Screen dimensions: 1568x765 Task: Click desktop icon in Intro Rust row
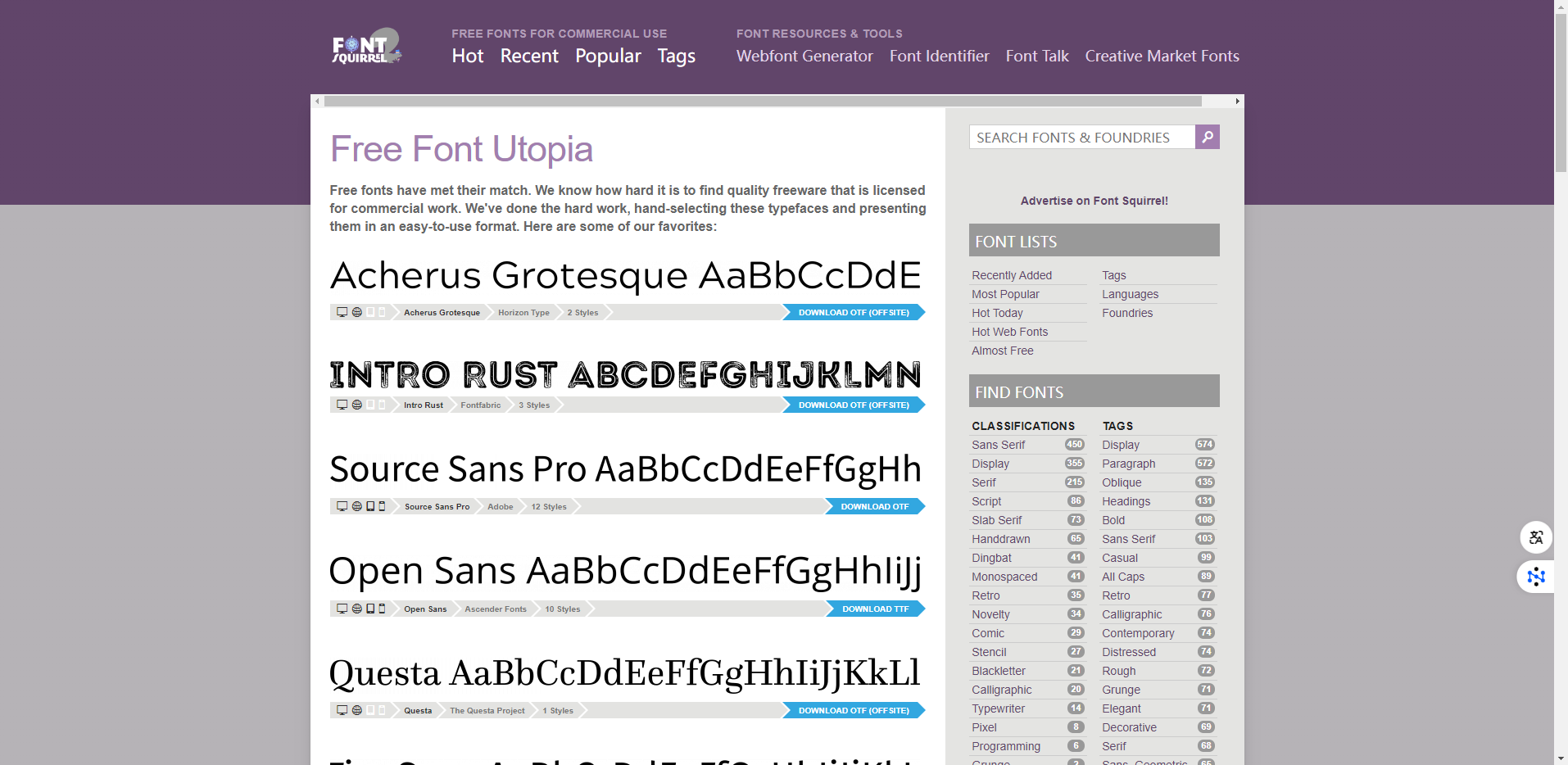click(x=342, y=405)
